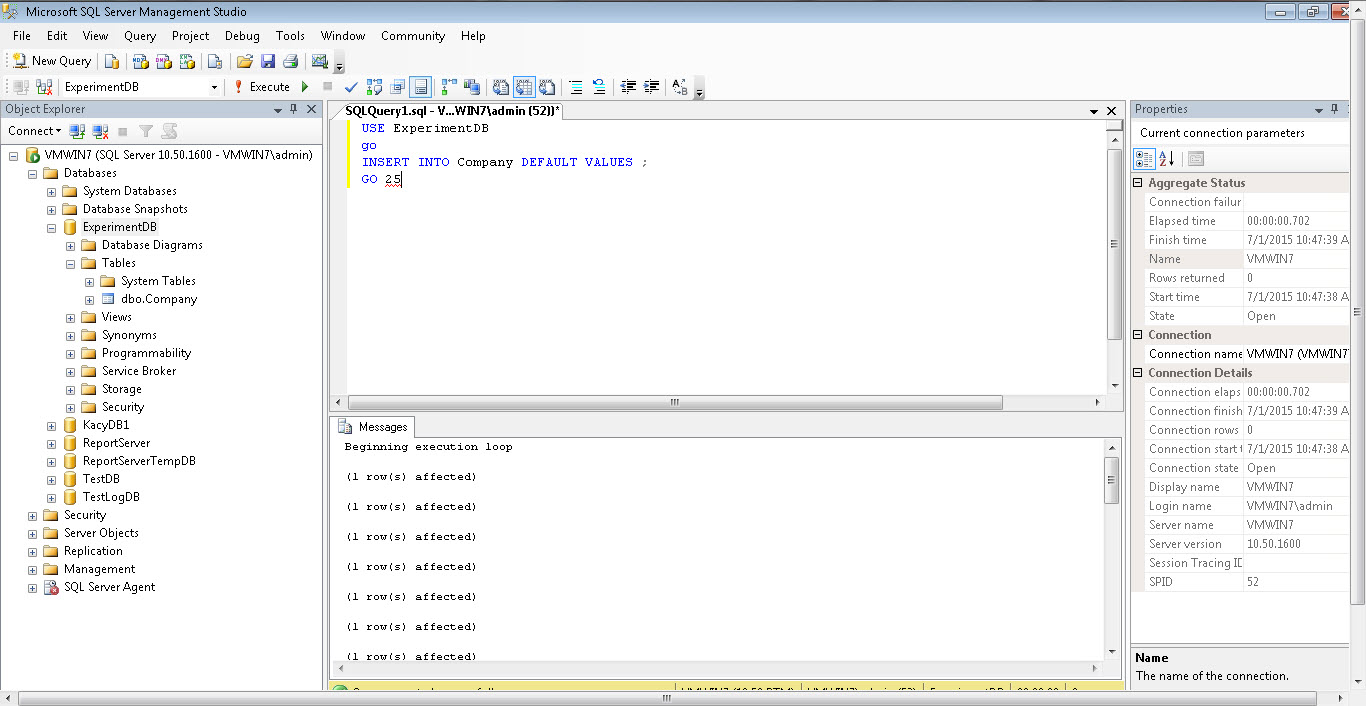Viewport: 1366px width, 706px height.
Task: Expand the Programmability folder
Action: (70, 353)
